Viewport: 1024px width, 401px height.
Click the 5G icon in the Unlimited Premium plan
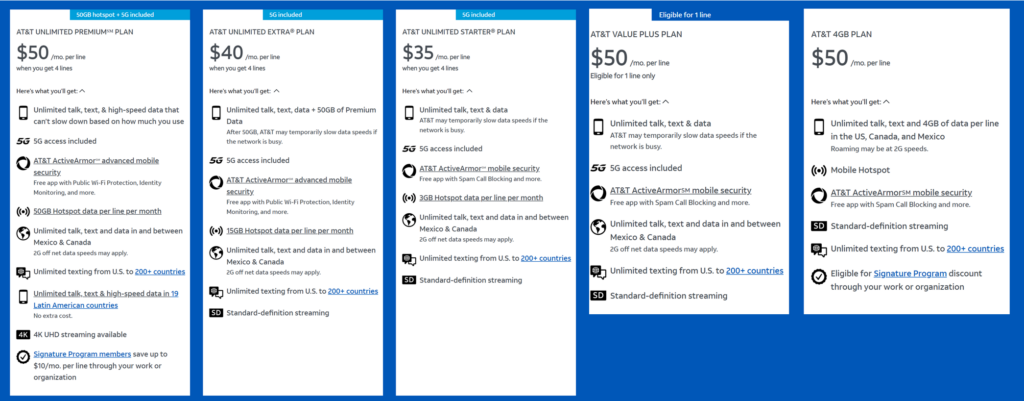24,140
